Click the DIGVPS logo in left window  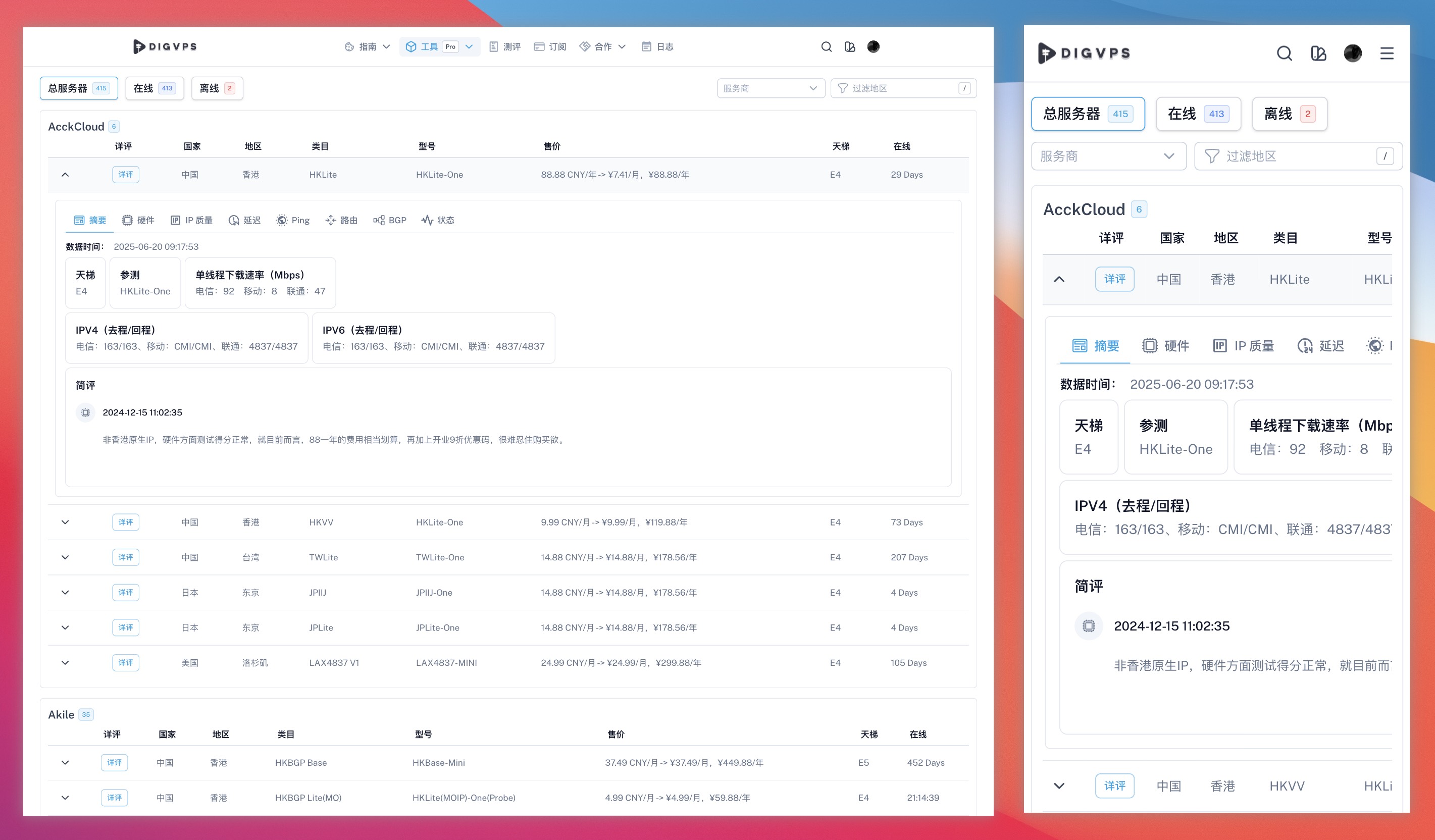pos(165,47)
